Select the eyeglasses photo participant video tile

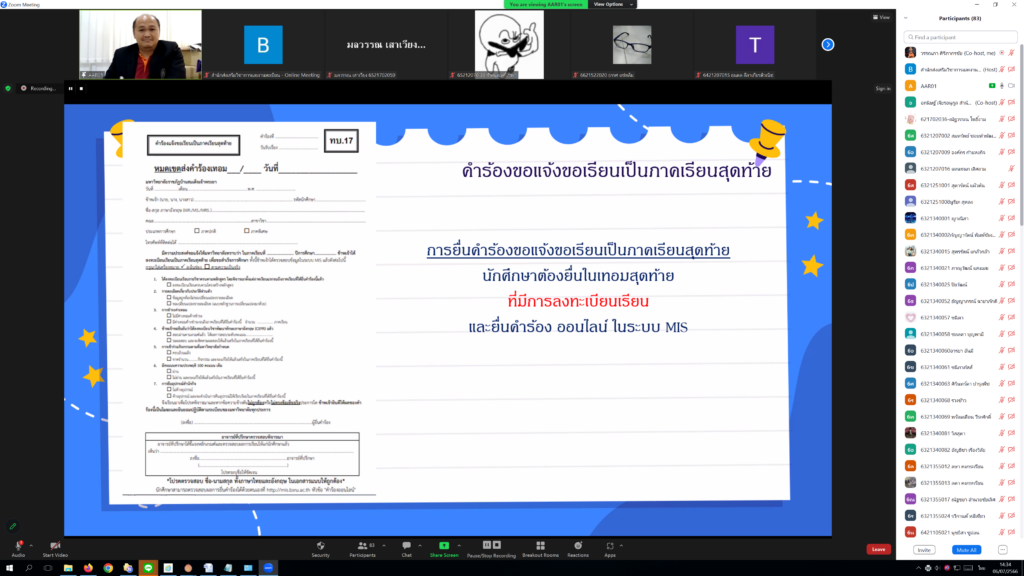[x=632, y=44]
